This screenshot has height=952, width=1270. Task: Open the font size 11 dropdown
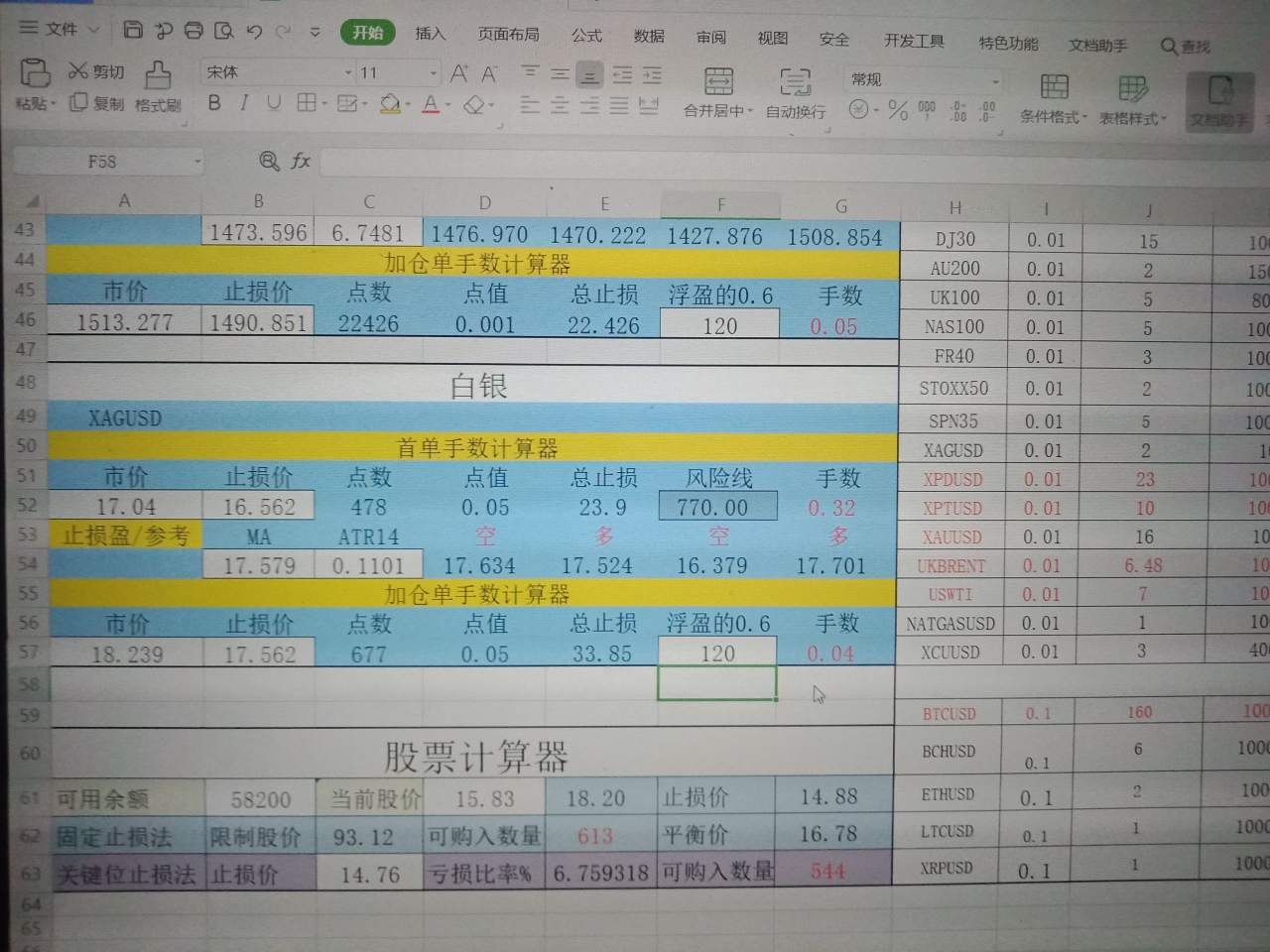(x=434, y=73)
